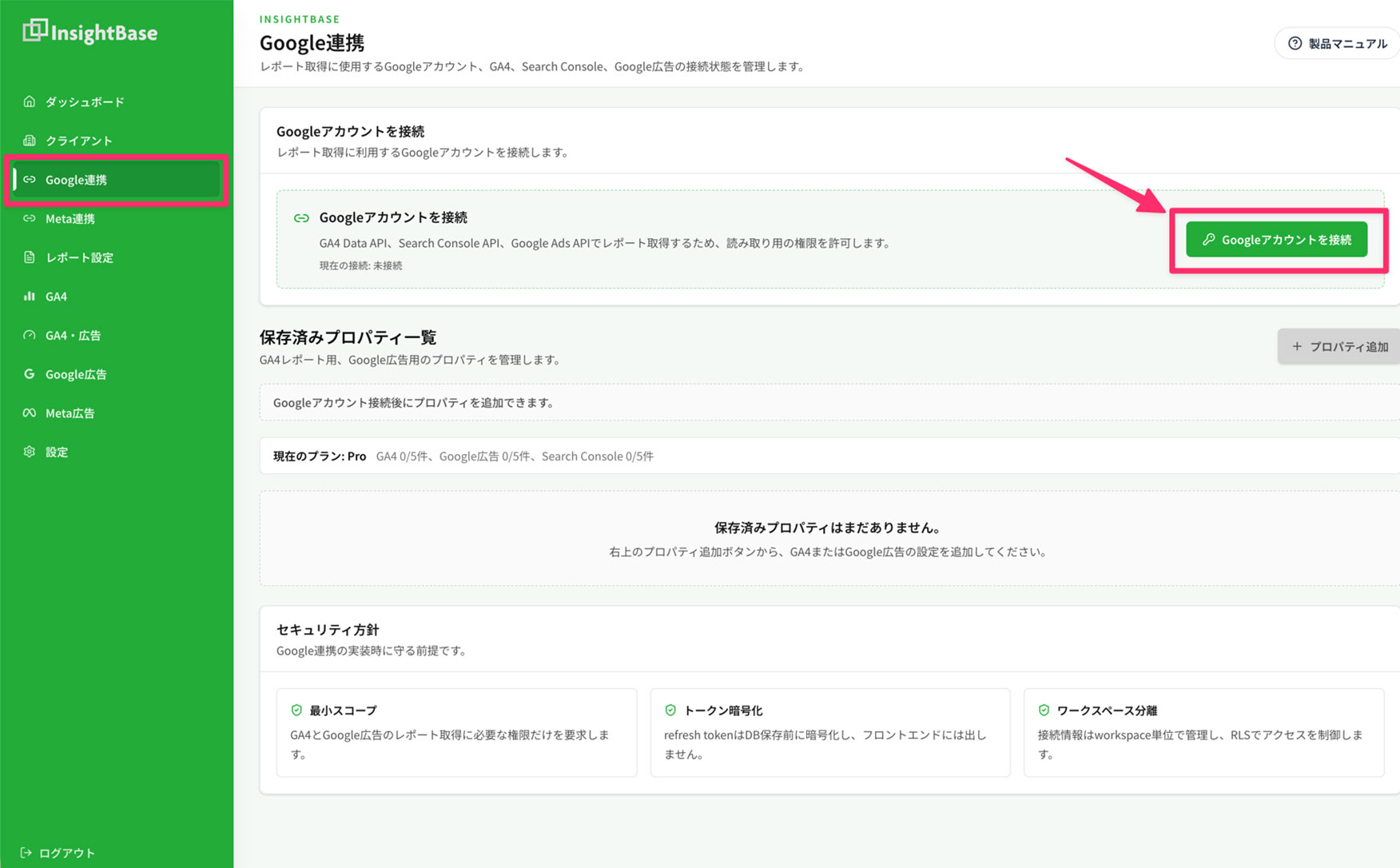Click the Google連携 page title
Viewport: 1400px width, 868px height.
tap(312, 42)
